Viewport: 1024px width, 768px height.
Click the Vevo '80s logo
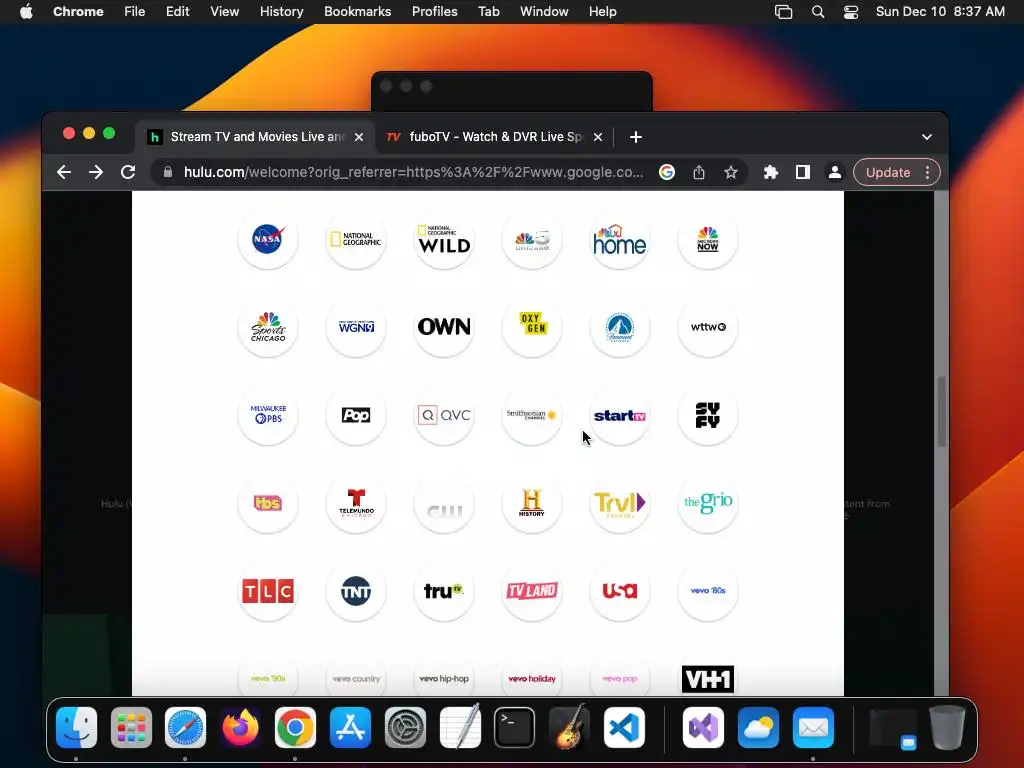[708, 591]
